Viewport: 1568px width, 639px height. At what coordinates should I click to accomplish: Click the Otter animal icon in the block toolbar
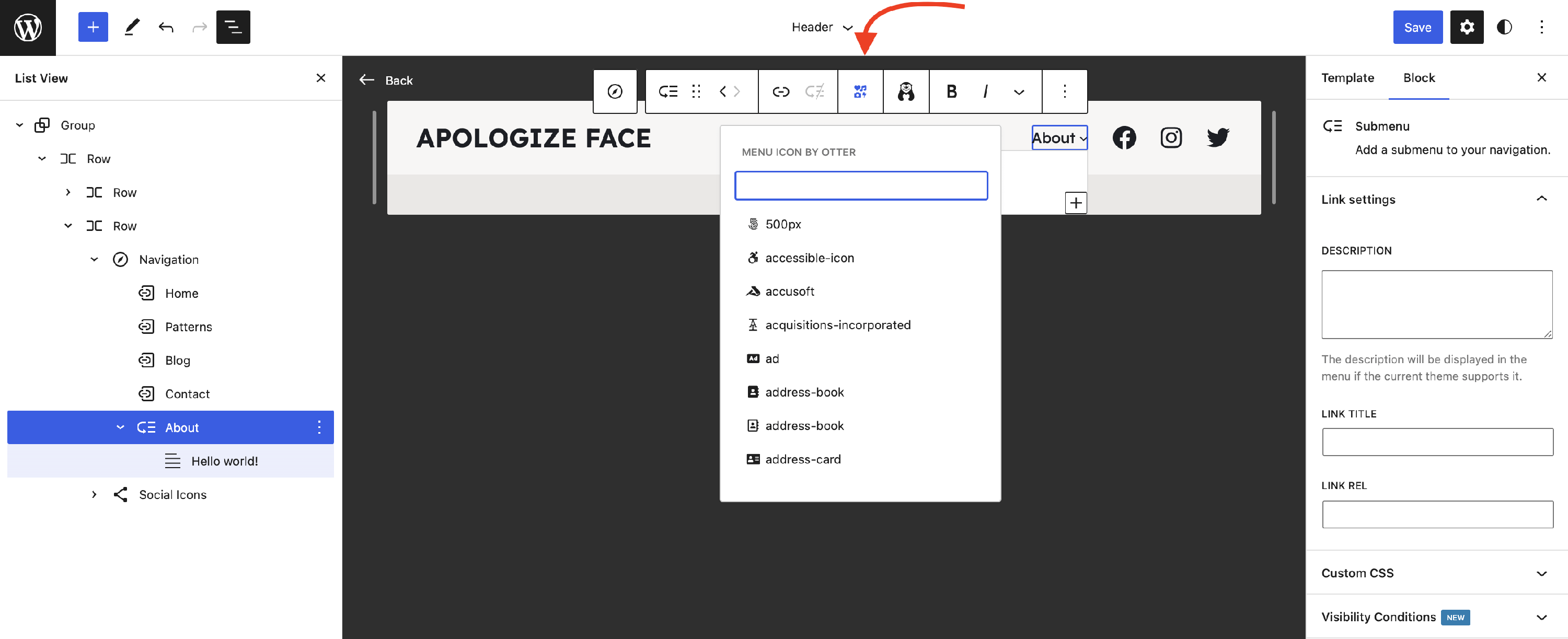click(x=905, y=91)
